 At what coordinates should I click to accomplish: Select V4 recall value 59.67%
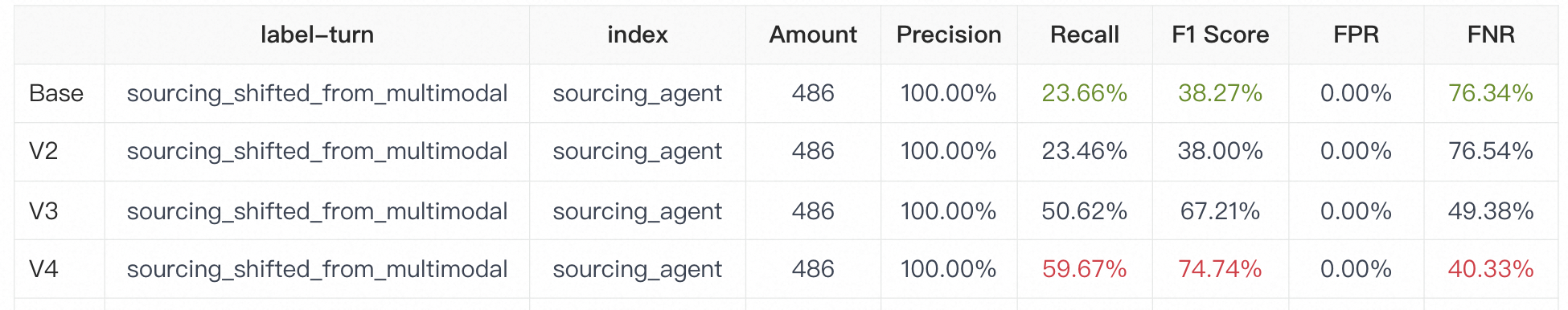(1085, 269)
